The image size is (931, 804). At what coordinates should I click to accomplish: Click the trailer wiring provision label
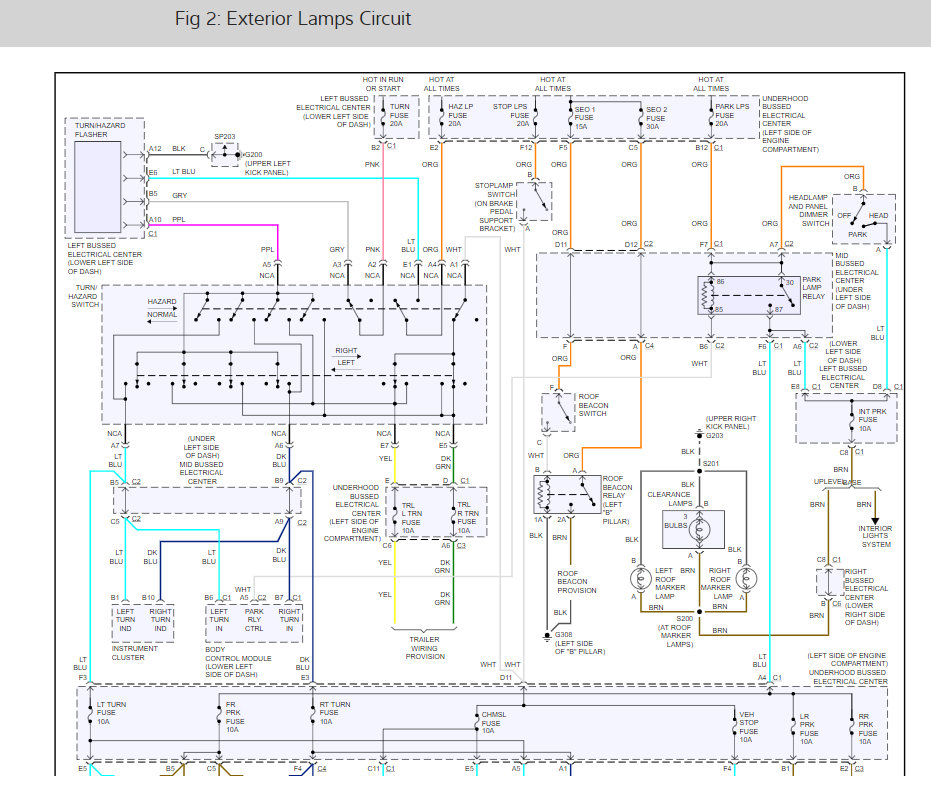pyautogui.click(x=425, y=646)
